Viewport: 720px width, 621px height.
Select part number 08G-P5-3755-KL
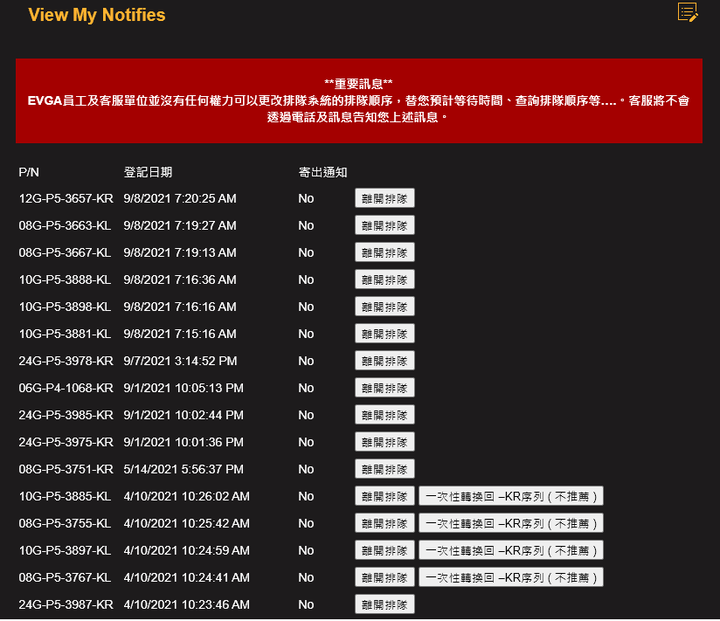click(x=65, y=524)
